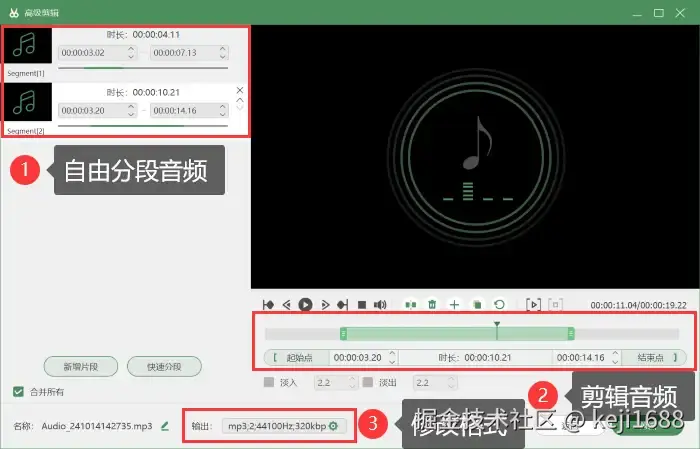The height and width of the screenshot is (449, 700).
Task: Edit the file name with pencil icon
Action: (x=165, y=426)
